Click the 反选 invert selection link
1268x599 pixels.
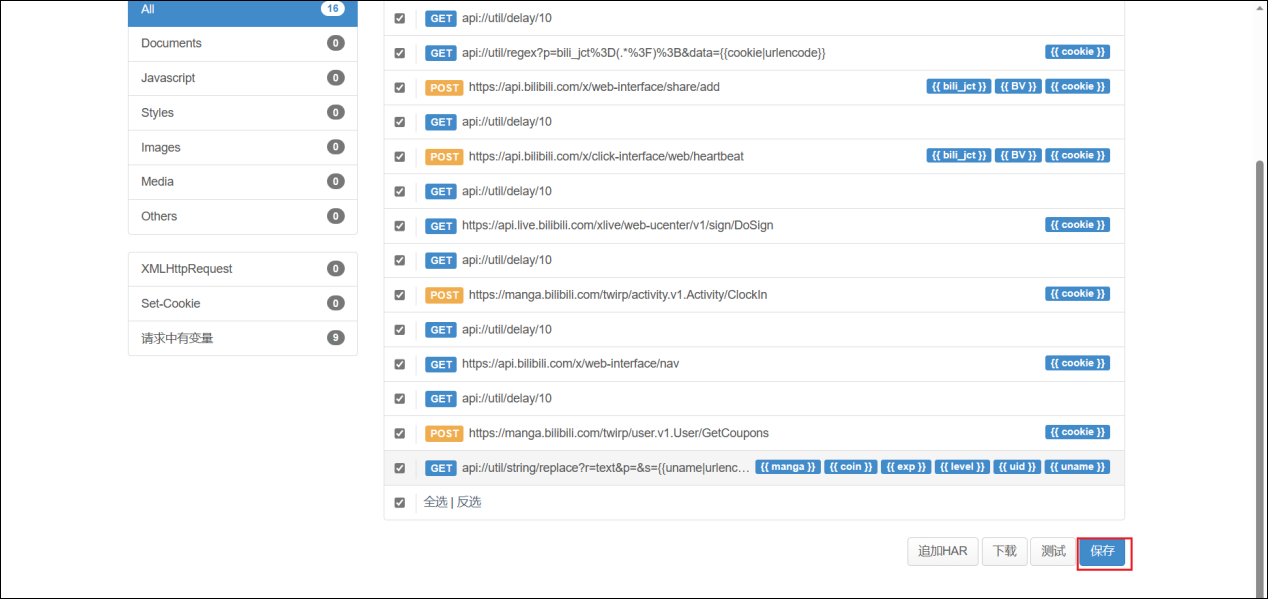(469, 502)
